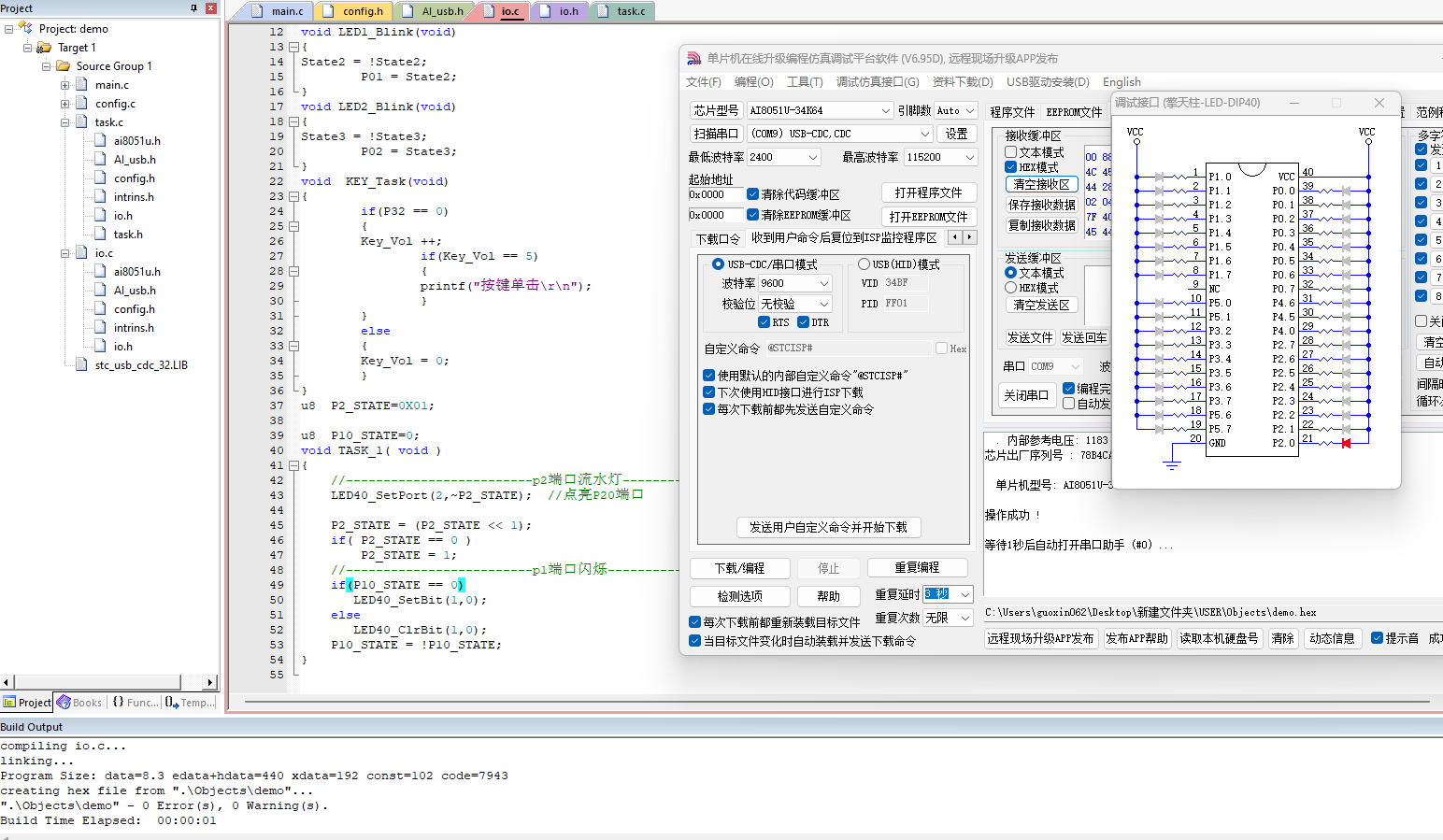Select the USB-CDC/串口模式 radio button

click(718, 264)
